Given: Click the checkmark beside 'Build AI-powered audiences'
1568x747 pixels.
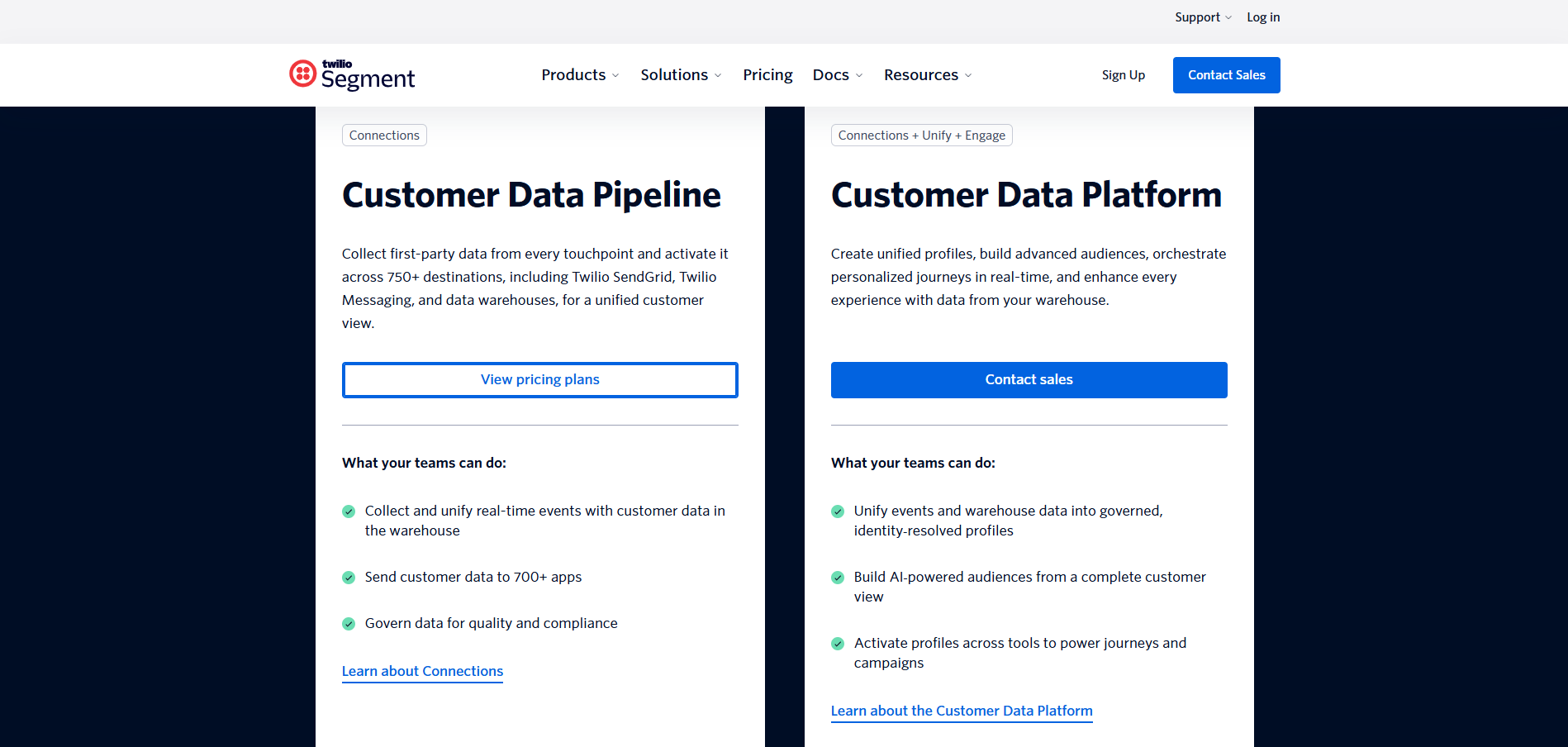Looking at the screenshot, I should (837, 578).
